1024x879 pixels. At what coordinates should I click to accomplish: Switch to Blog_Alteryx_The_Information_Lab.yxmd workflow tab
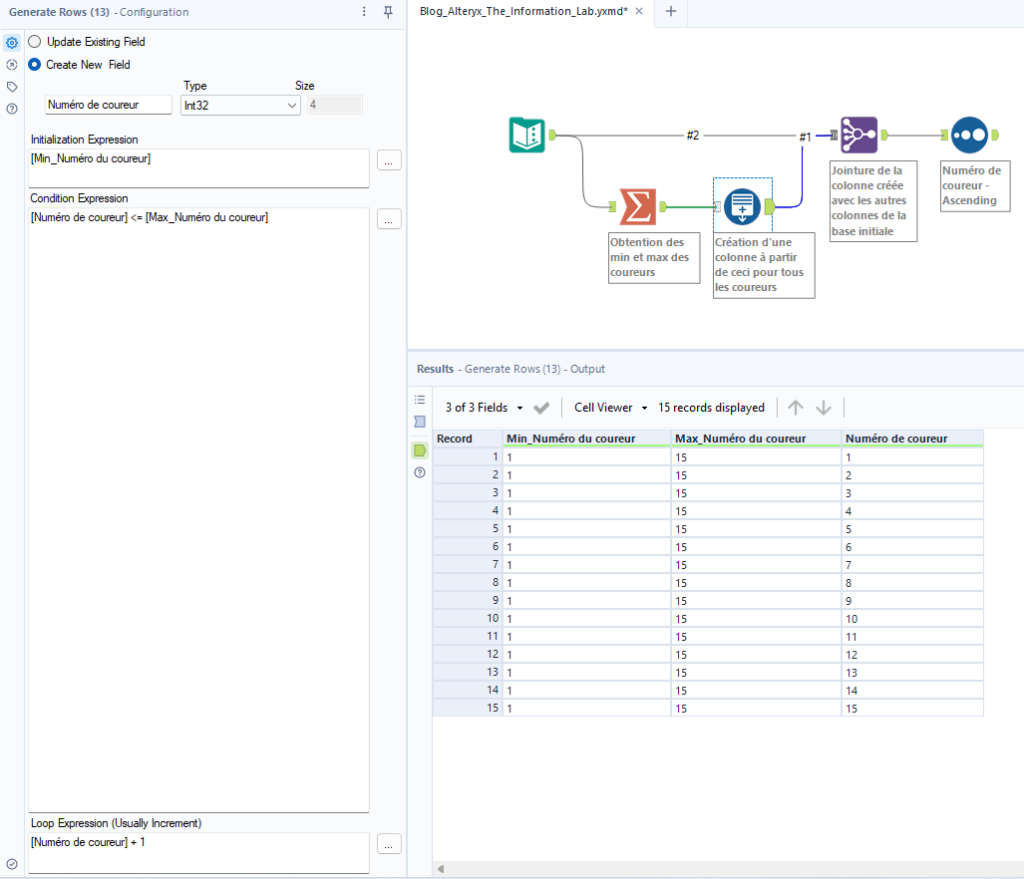click(x=524, y=11)
